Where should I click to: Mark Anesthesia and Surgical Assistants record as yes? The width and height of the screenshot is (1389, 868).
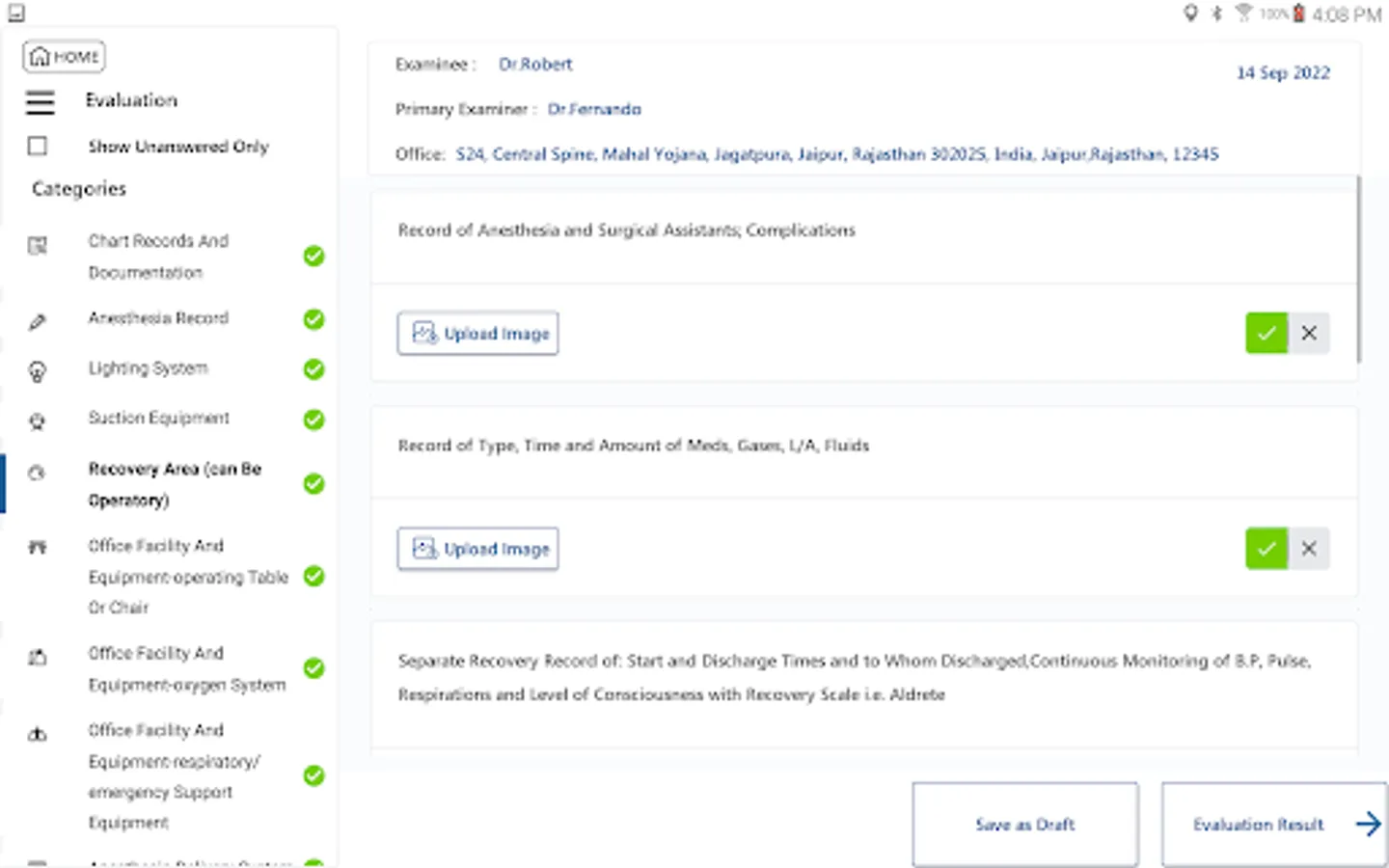click(1266, 334)
